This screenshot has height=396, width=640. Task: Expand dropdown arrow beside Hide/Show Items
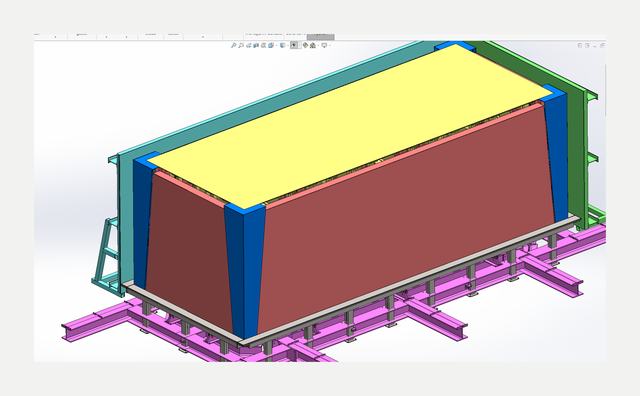pyautogui.click(x=300, y=45)
